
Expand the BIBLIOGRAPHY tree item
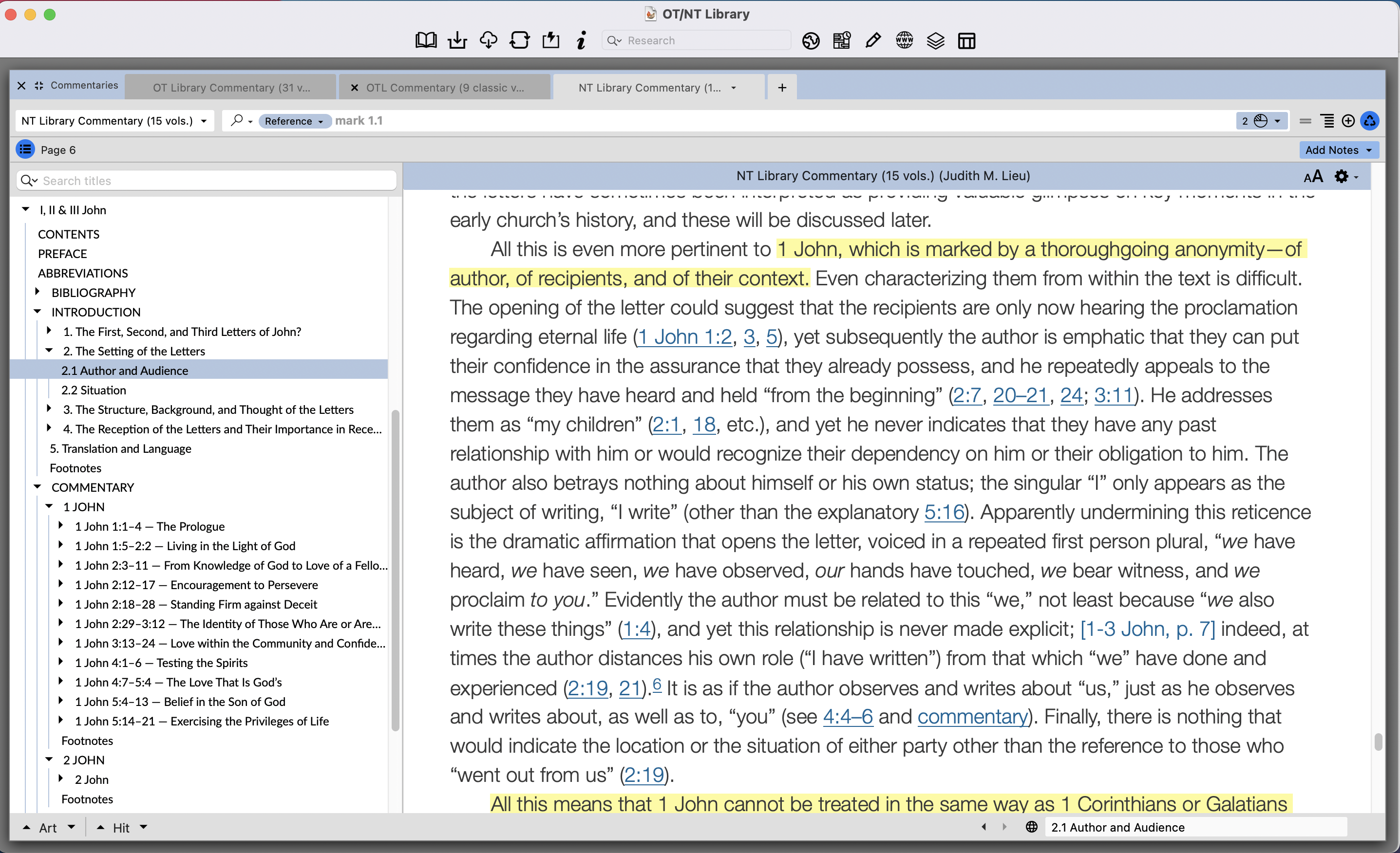pyautogui.click(x=38, y=292)
